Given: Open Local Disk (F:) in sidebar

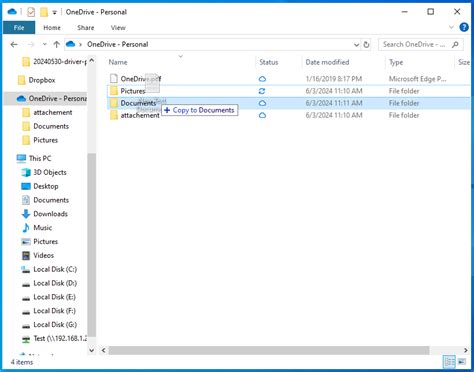Looking at the screenshot, I should pyautogui.click(x=49, y=311).
